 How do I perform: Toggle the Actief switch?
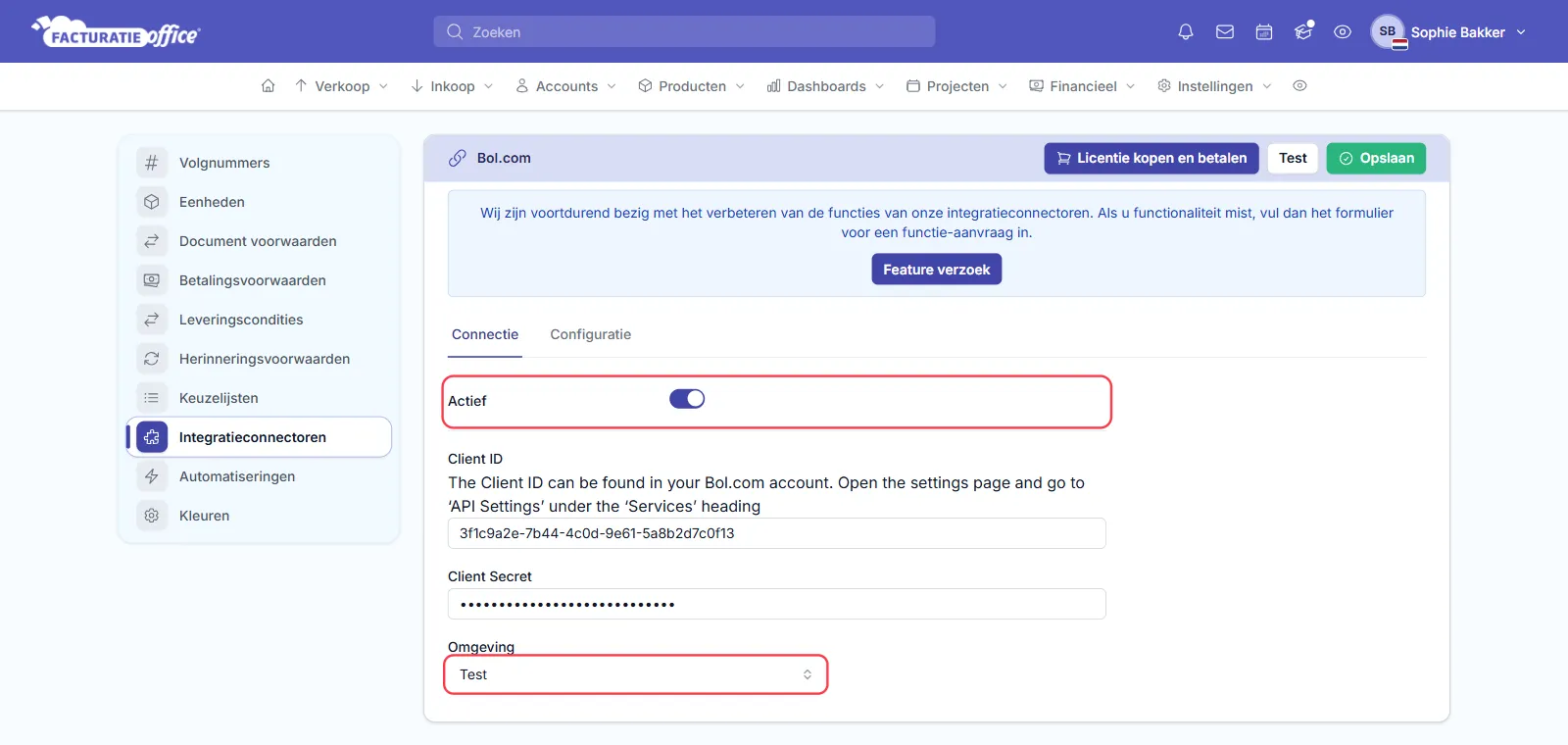(687, 399)
